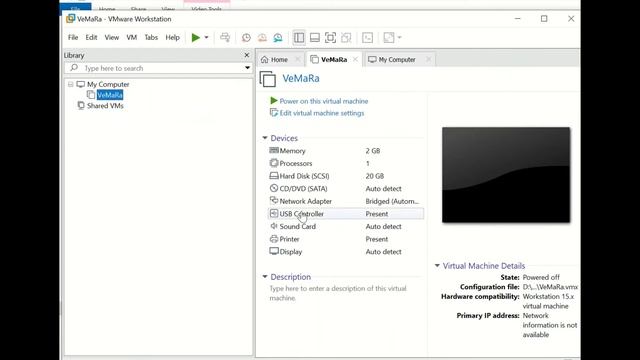Open the VM menu
The height and width of the screenshot is (360, 640).
click(x=131, y=38)
